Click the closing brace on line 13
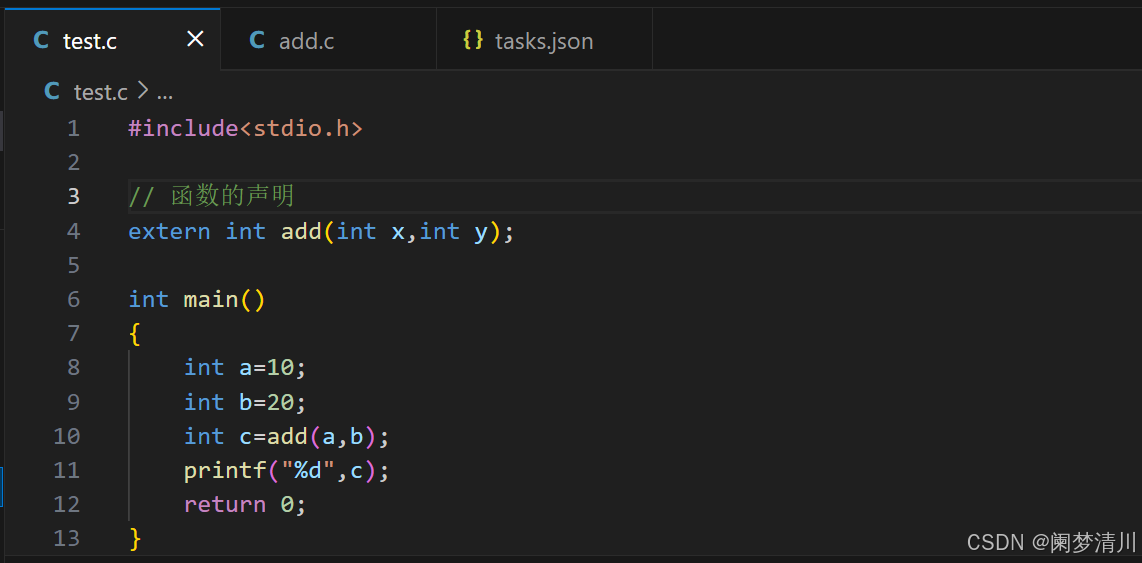 pyautogui.click(x=134, y=539)
